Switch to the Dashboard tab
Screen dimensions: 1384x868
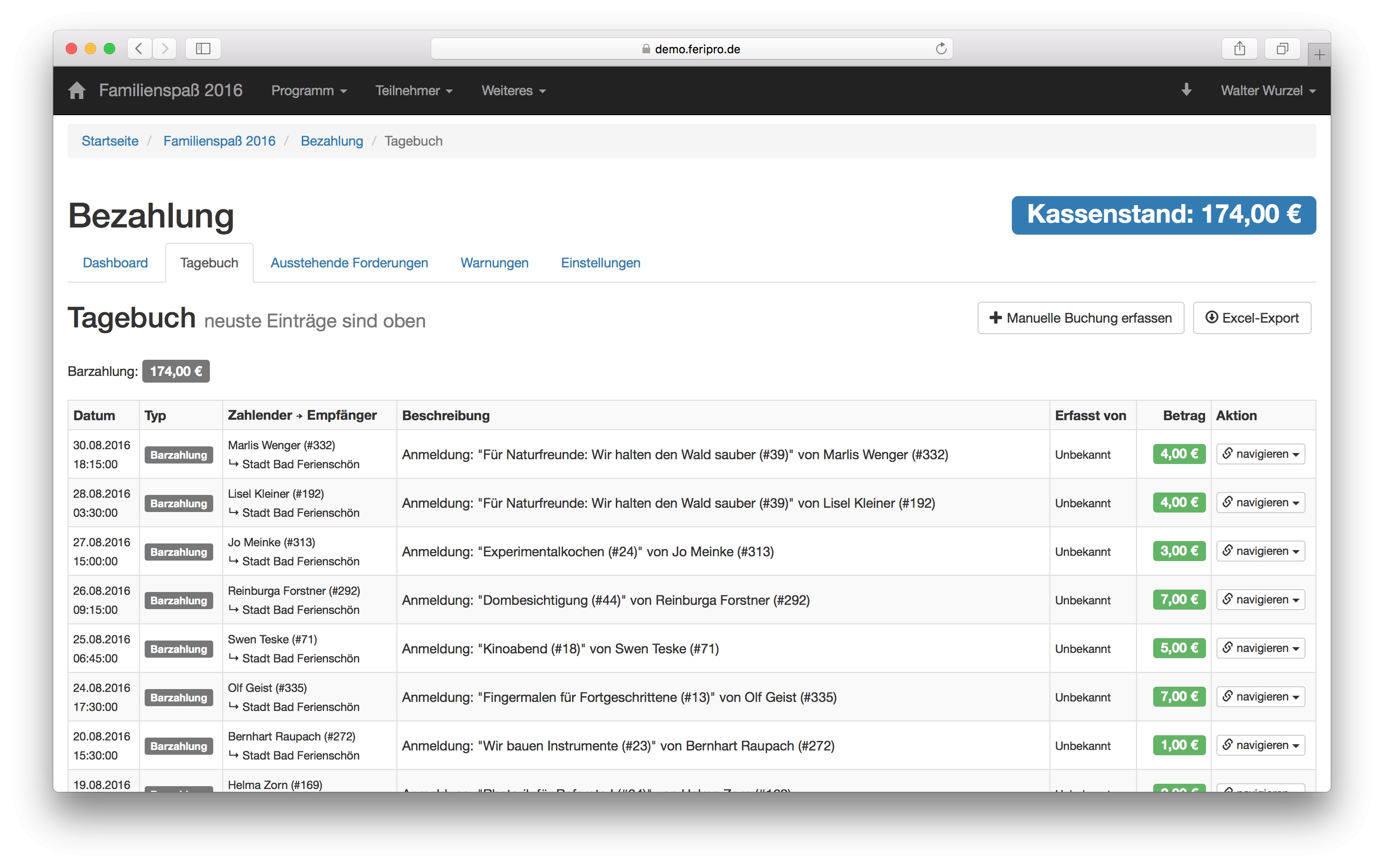tap(115, 263)
